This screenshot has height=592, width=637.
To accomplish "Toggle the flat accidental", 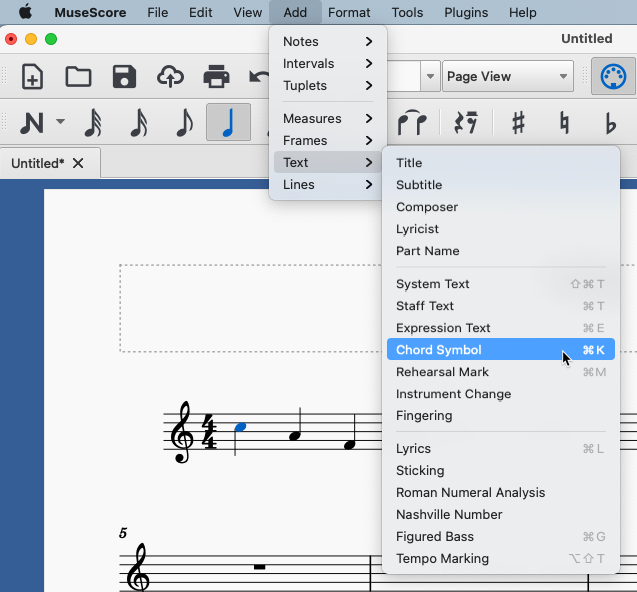I will click(610, 122).
